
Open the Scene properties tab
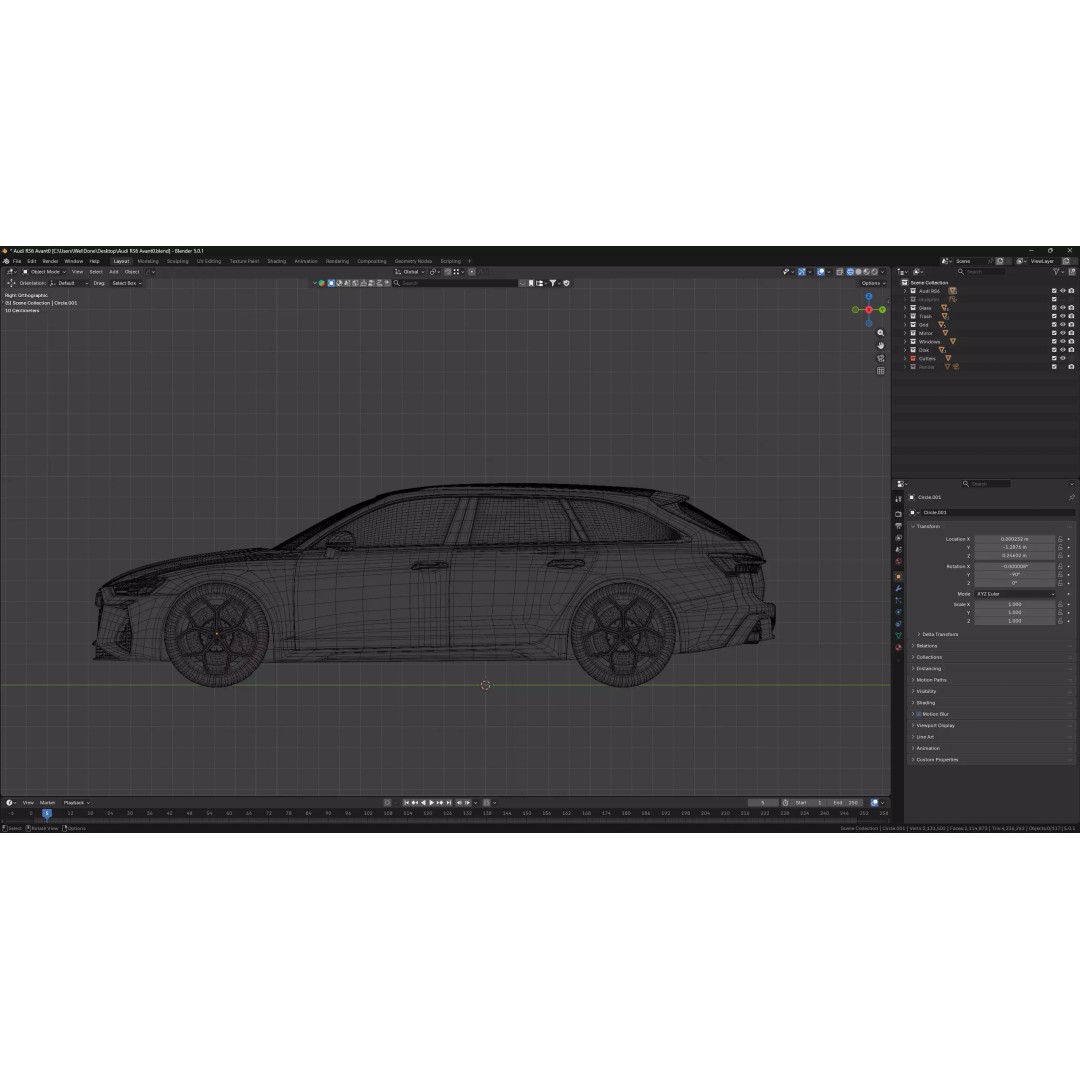click(898, 550)
